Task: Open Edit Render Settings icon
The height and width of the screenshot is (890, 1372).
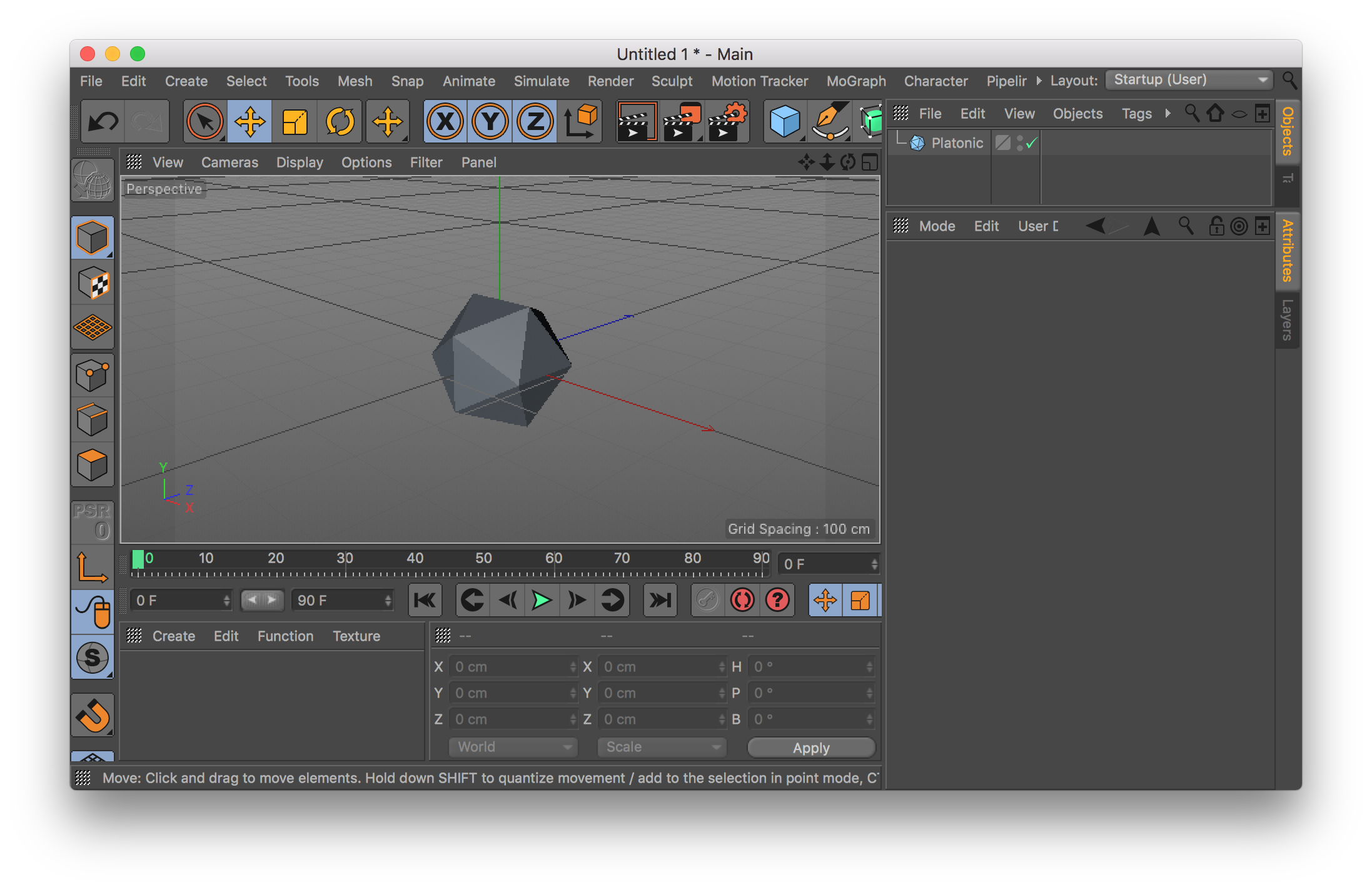Action: click(x=727, y=122)
